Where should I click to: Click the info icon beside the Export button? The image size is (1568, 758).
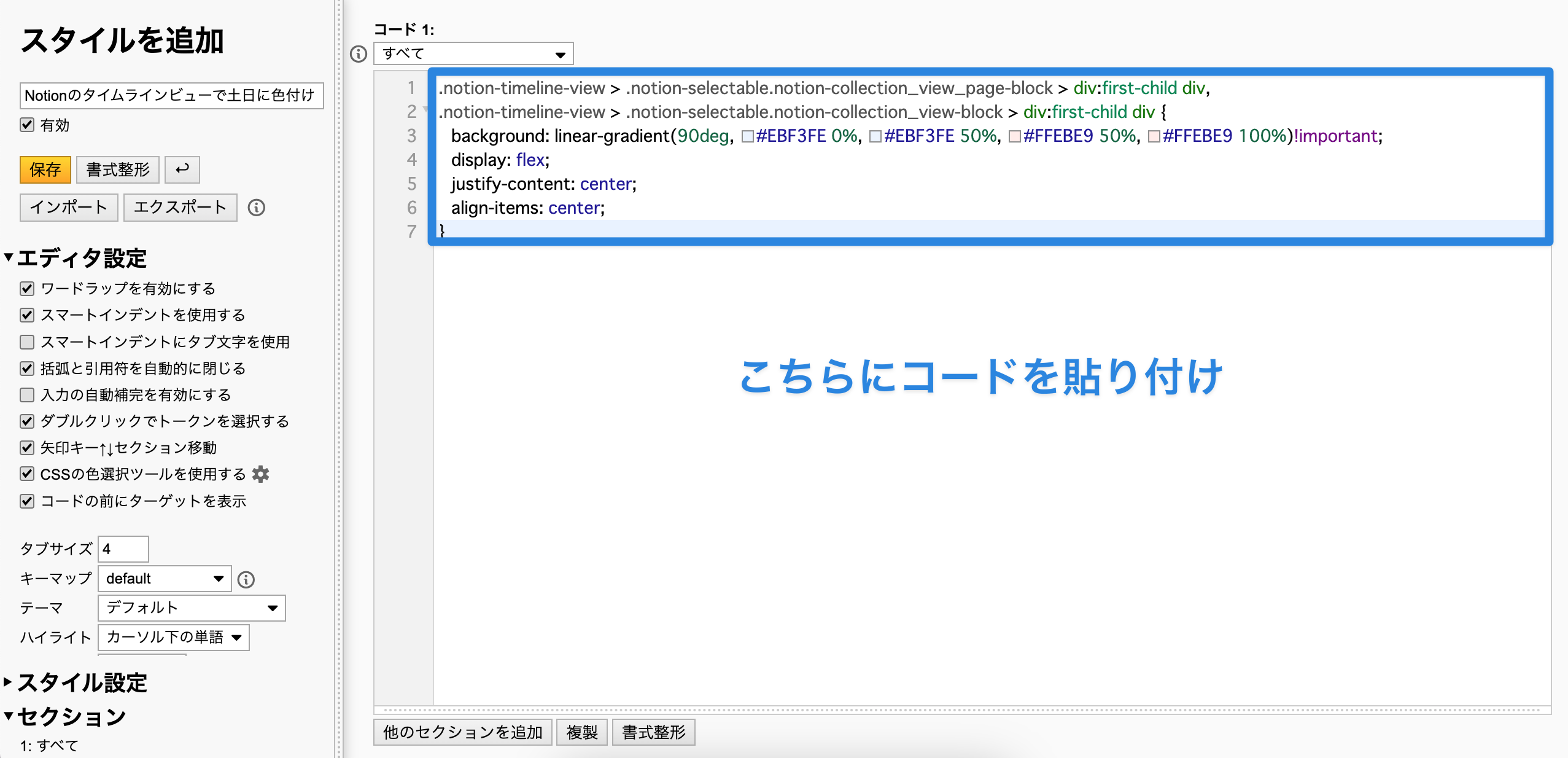[x=257, y=208]
